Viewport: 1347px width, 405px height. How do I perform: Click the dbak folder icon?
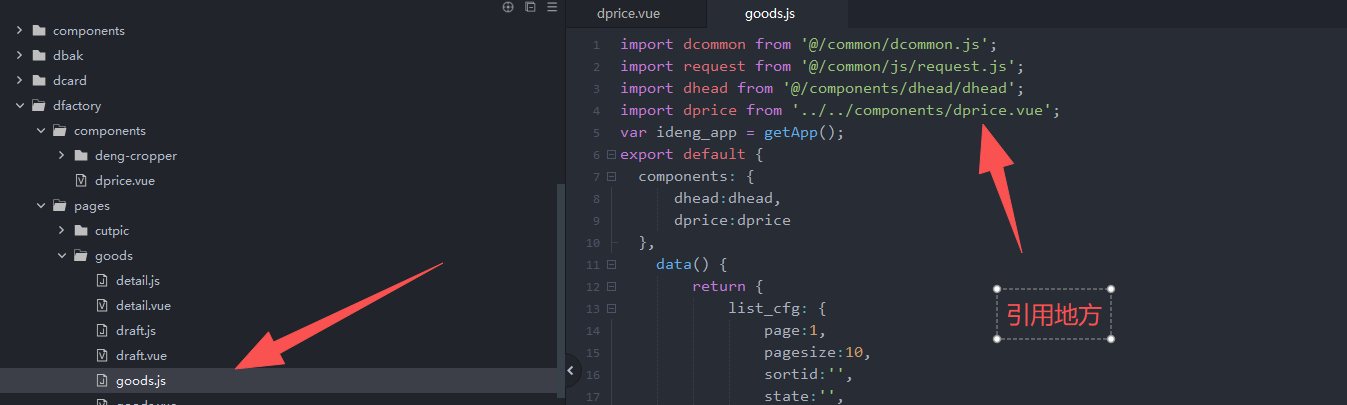39,56
